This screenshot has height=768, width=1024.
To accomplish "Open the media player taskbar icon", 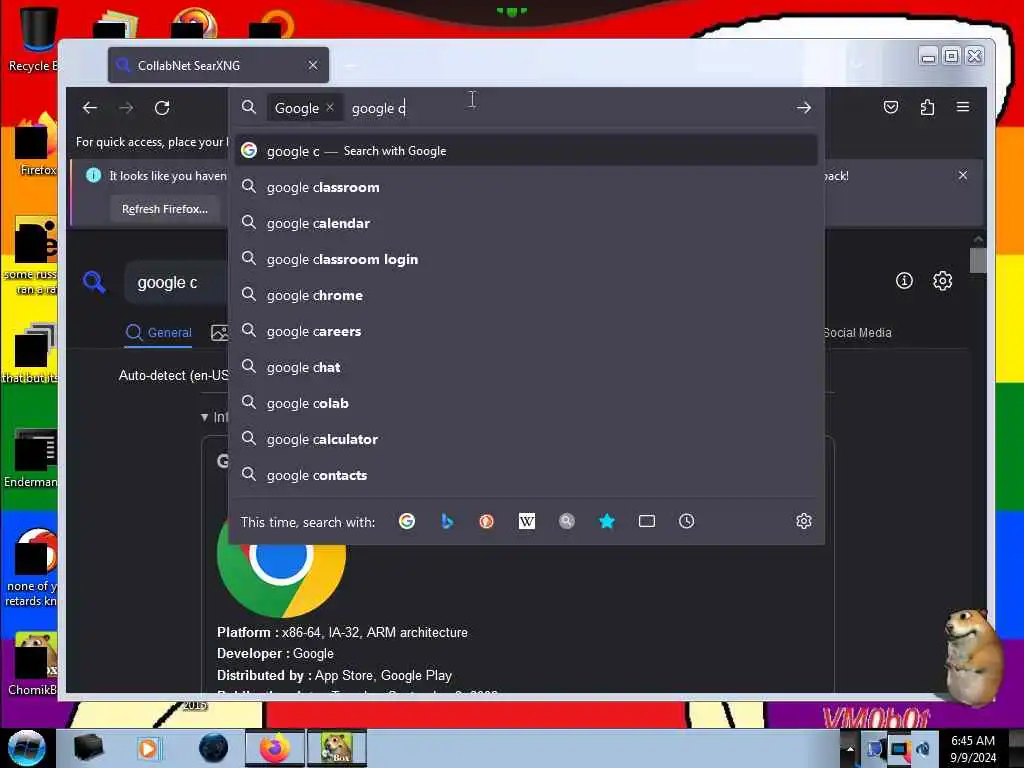I will (x=148, y=748).
